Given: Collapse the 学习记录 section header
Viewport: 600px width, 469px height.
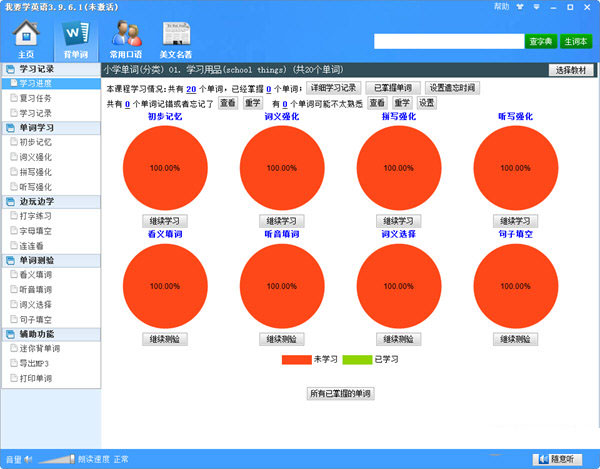Looking at the screenshot, I should click(x=51, y=69).
